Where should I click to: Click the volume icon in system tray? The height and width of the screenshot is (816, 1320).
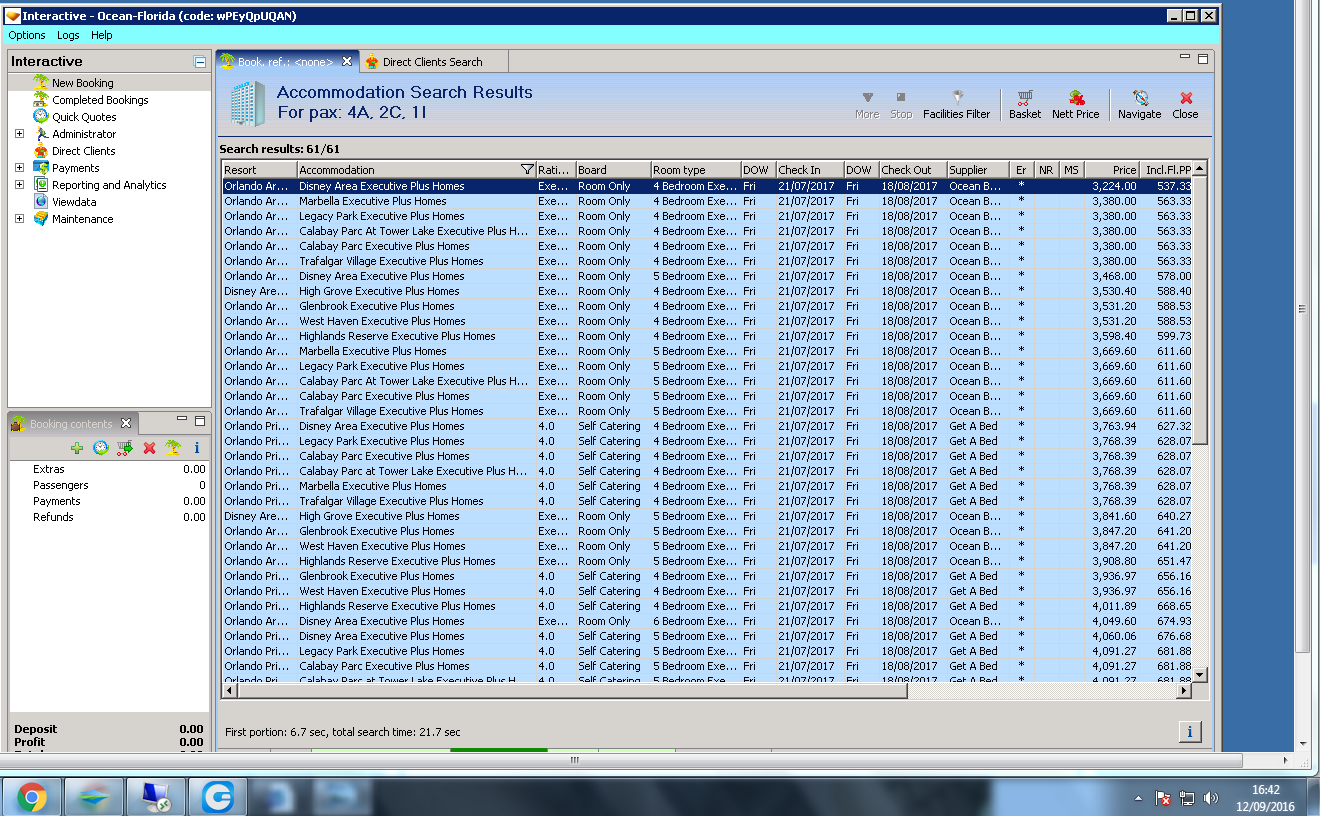click(x=1211, y=798)
